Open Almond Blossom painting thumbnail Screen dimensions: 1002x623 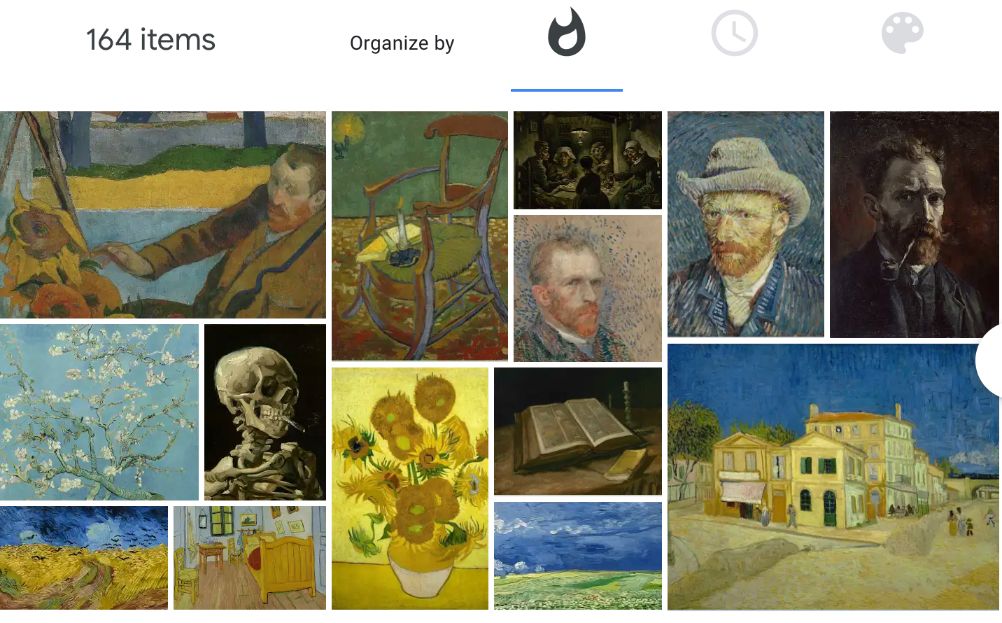99,412
